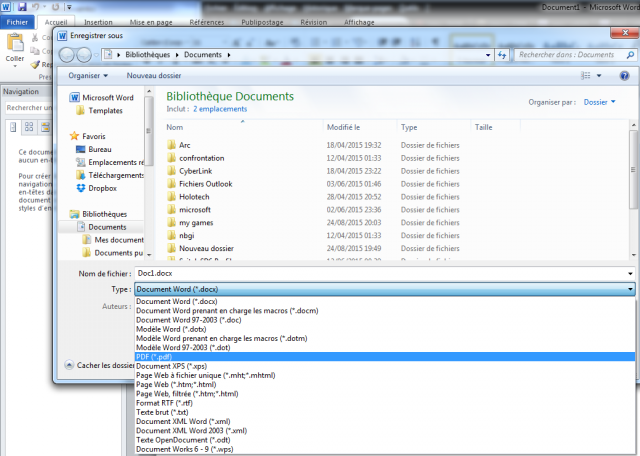Viewport: 640px width, 456px height.
Task: Click the 2 emplacements link
Action: 220,109
